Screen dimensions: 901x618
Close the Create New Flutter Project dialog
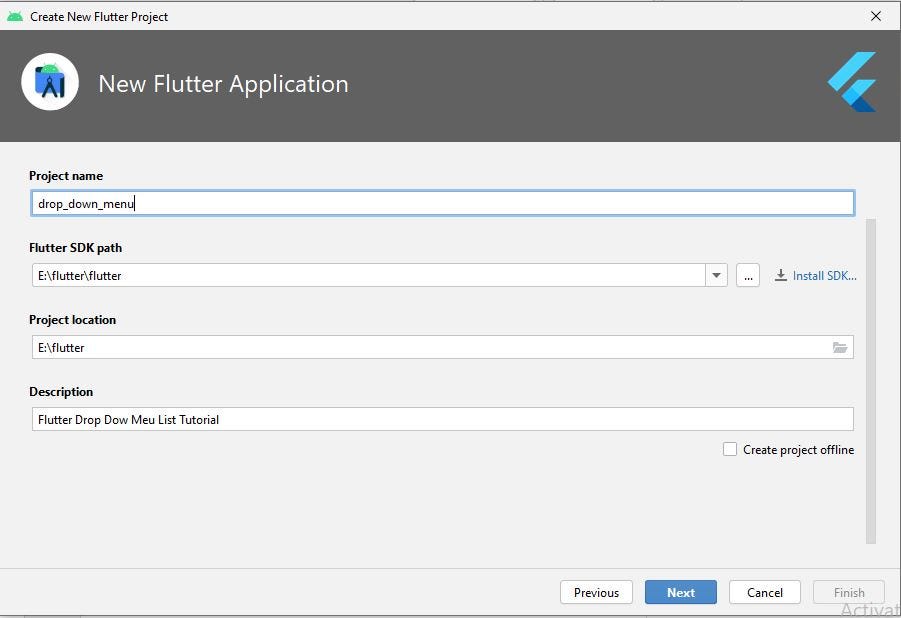click(876, 16)
